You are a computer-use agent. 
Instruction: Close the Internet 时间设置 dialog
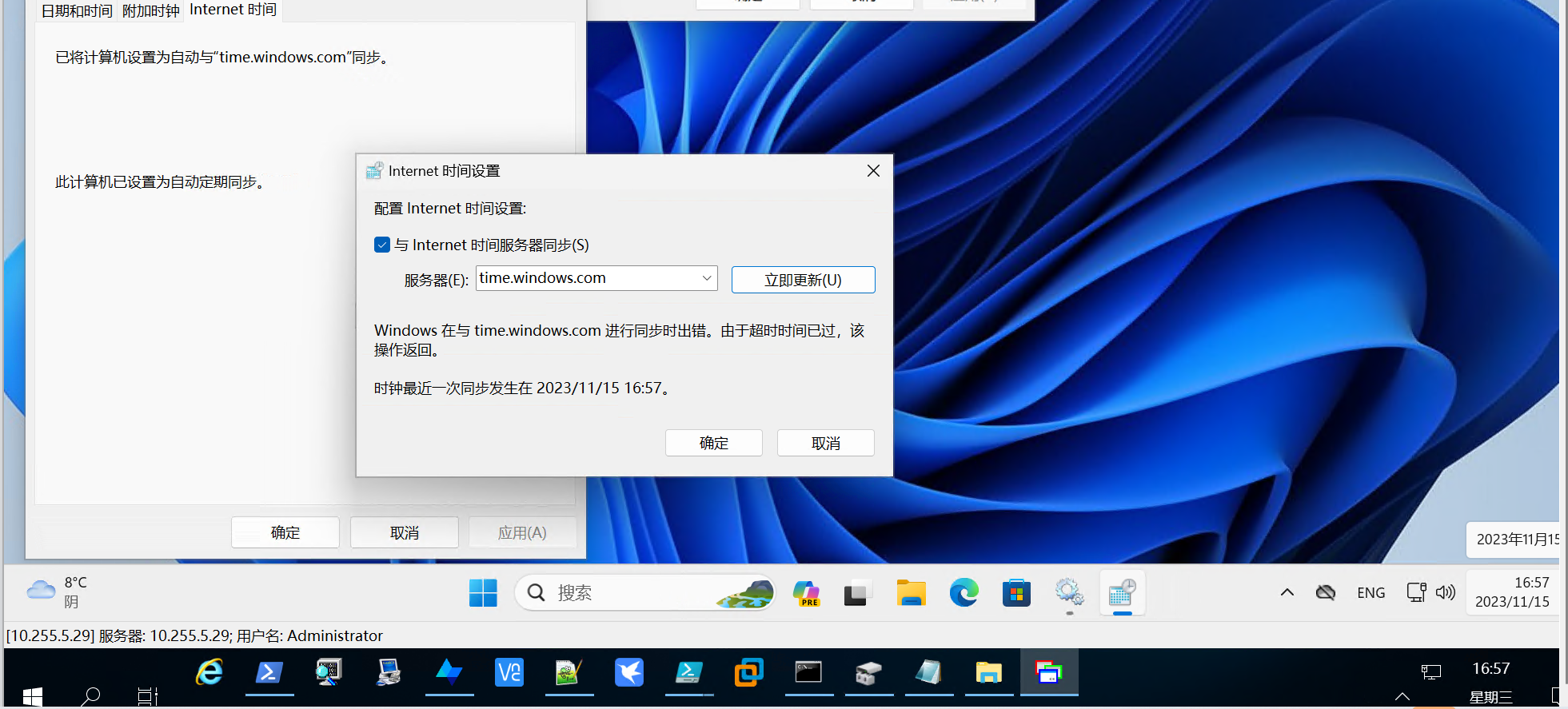pyautogui.click(x=873, y=170)
